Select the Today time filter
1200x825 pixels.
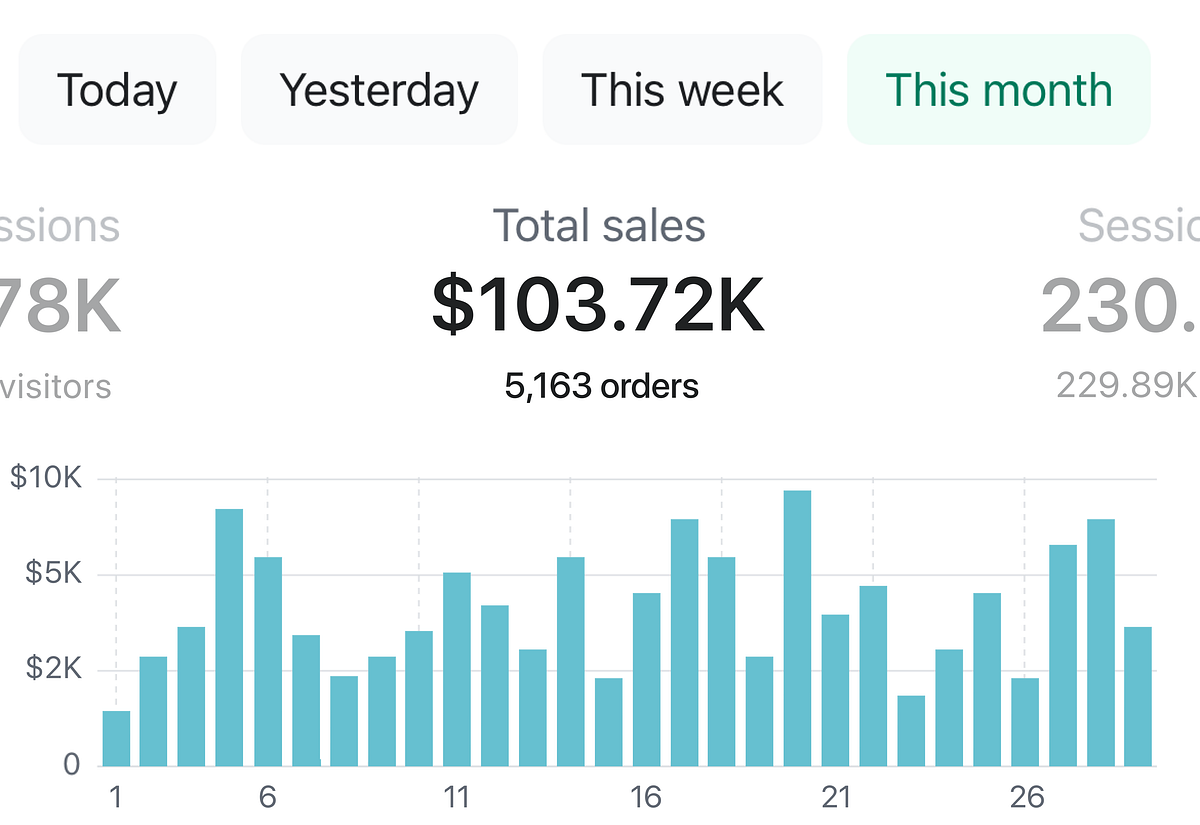pos(116,89)
